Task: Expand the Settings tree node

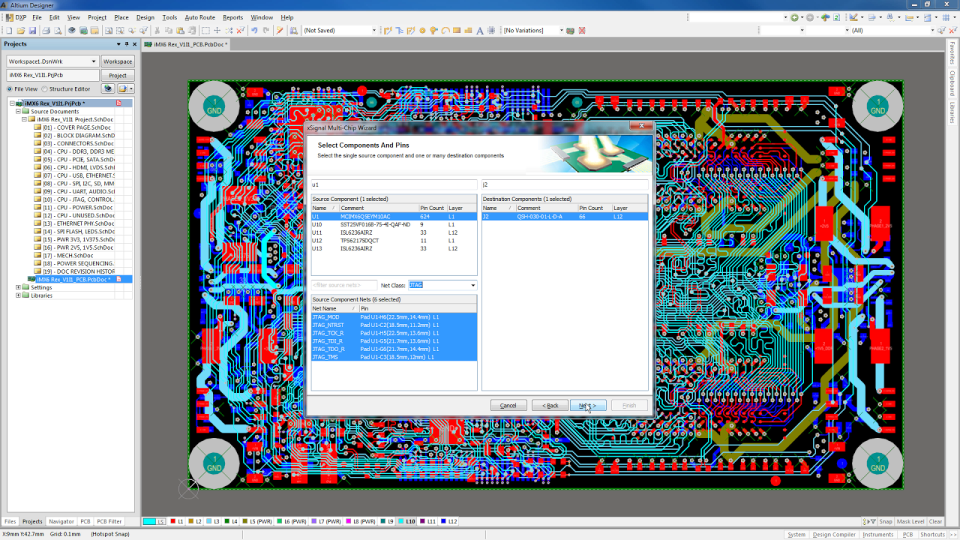Action: pyautogui.click(x=18, y=287)
